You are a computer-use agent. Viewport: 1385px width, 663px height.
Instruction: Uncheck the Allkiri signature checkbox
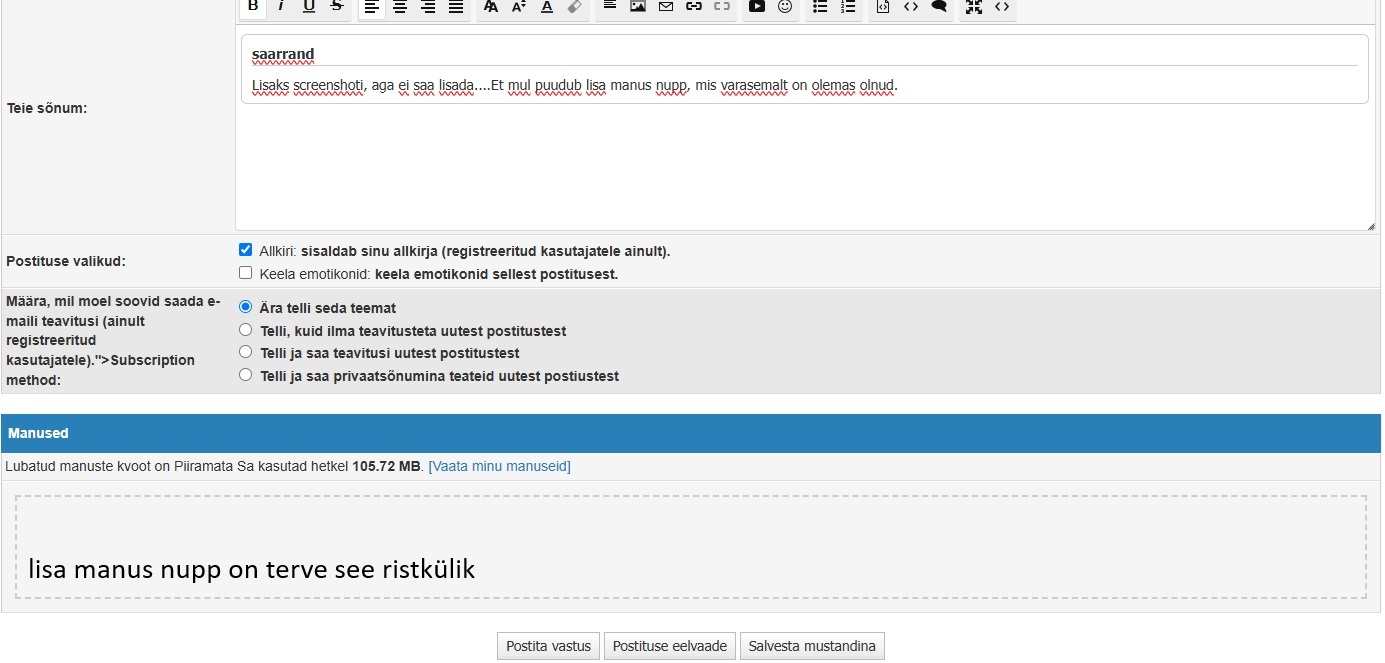246,250
